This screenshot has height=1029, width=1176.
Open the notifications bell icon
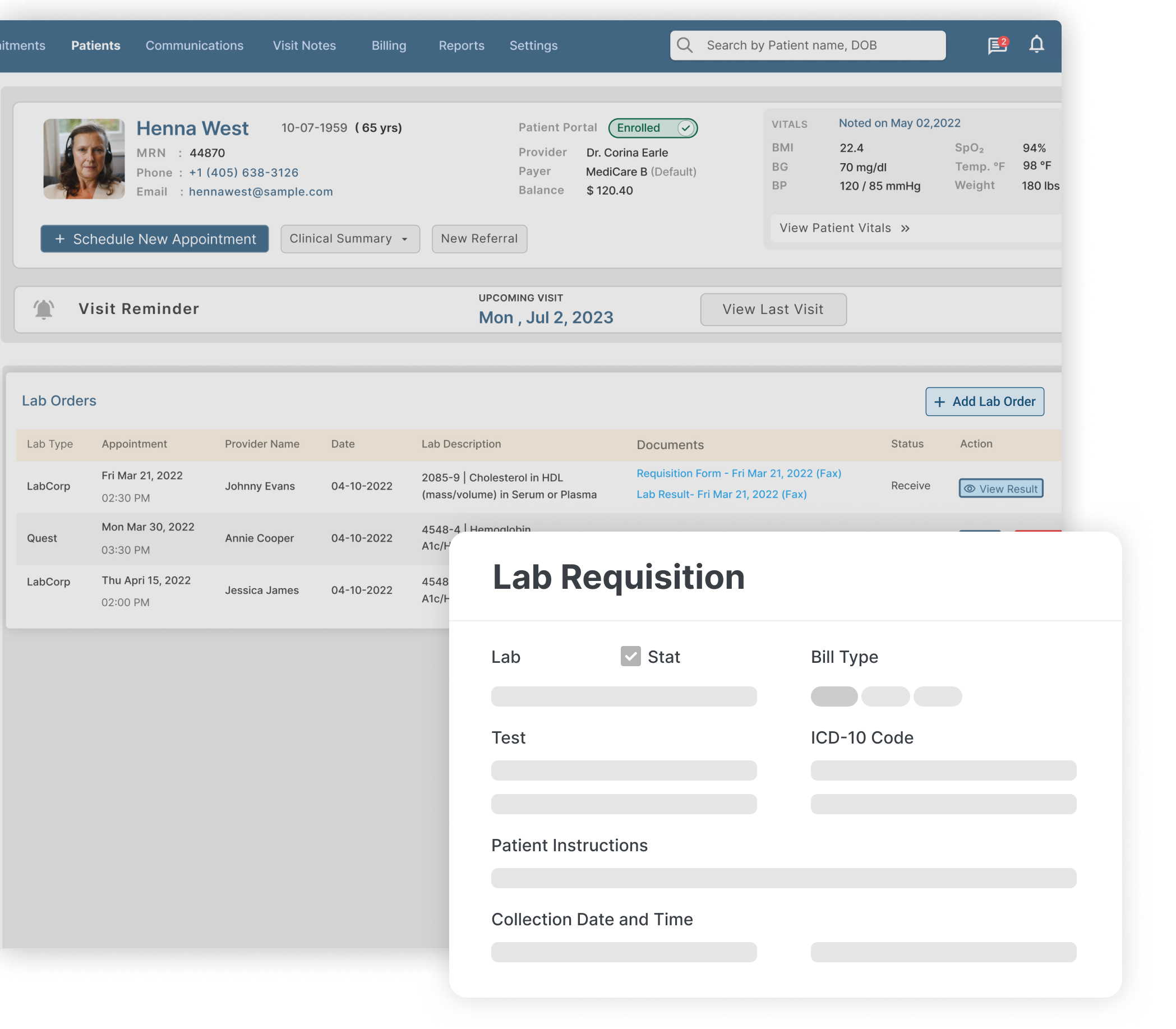[1036, 45]
